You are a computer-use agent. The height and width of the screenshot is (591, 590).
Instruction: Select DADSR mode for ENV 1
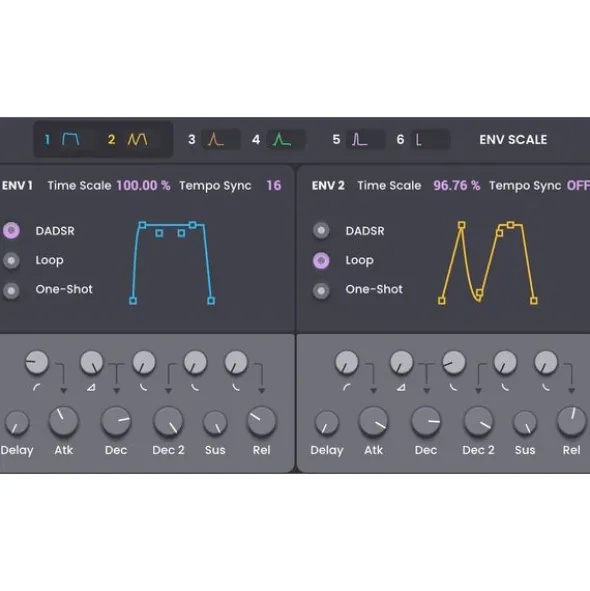11,230
